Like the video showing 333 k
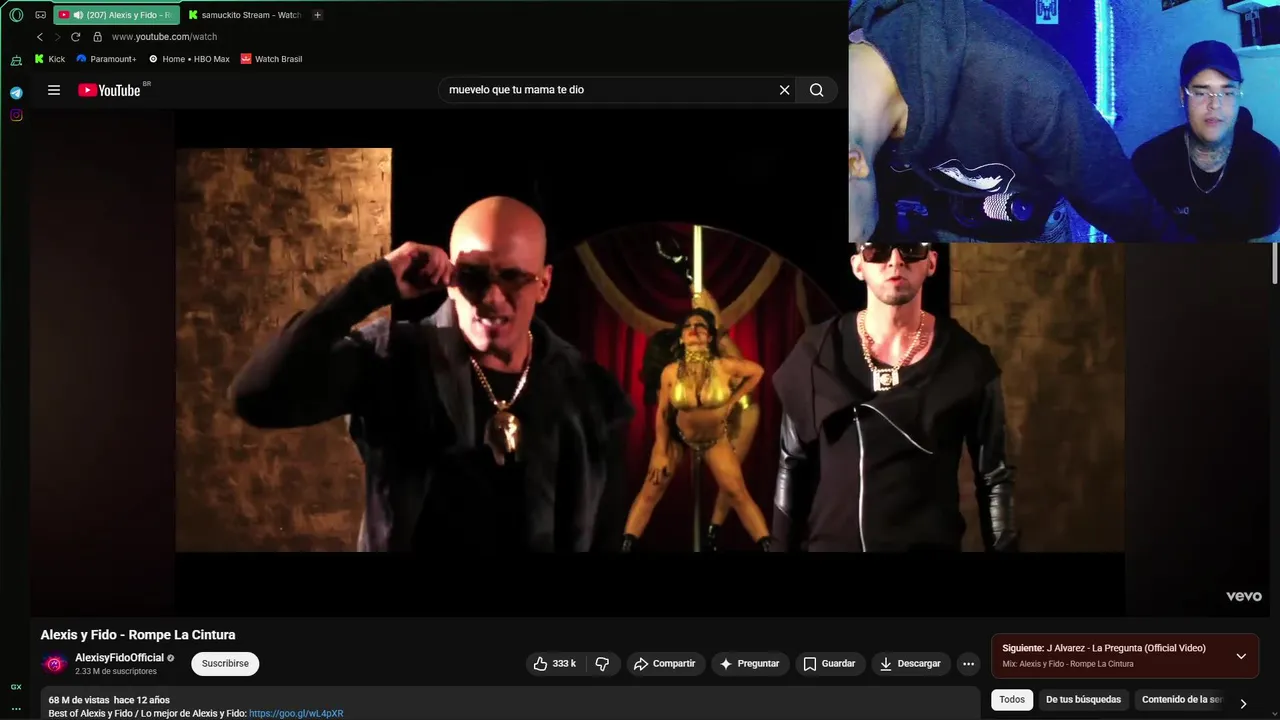This screenshot has width=1280, height=720. click(555, 664)
